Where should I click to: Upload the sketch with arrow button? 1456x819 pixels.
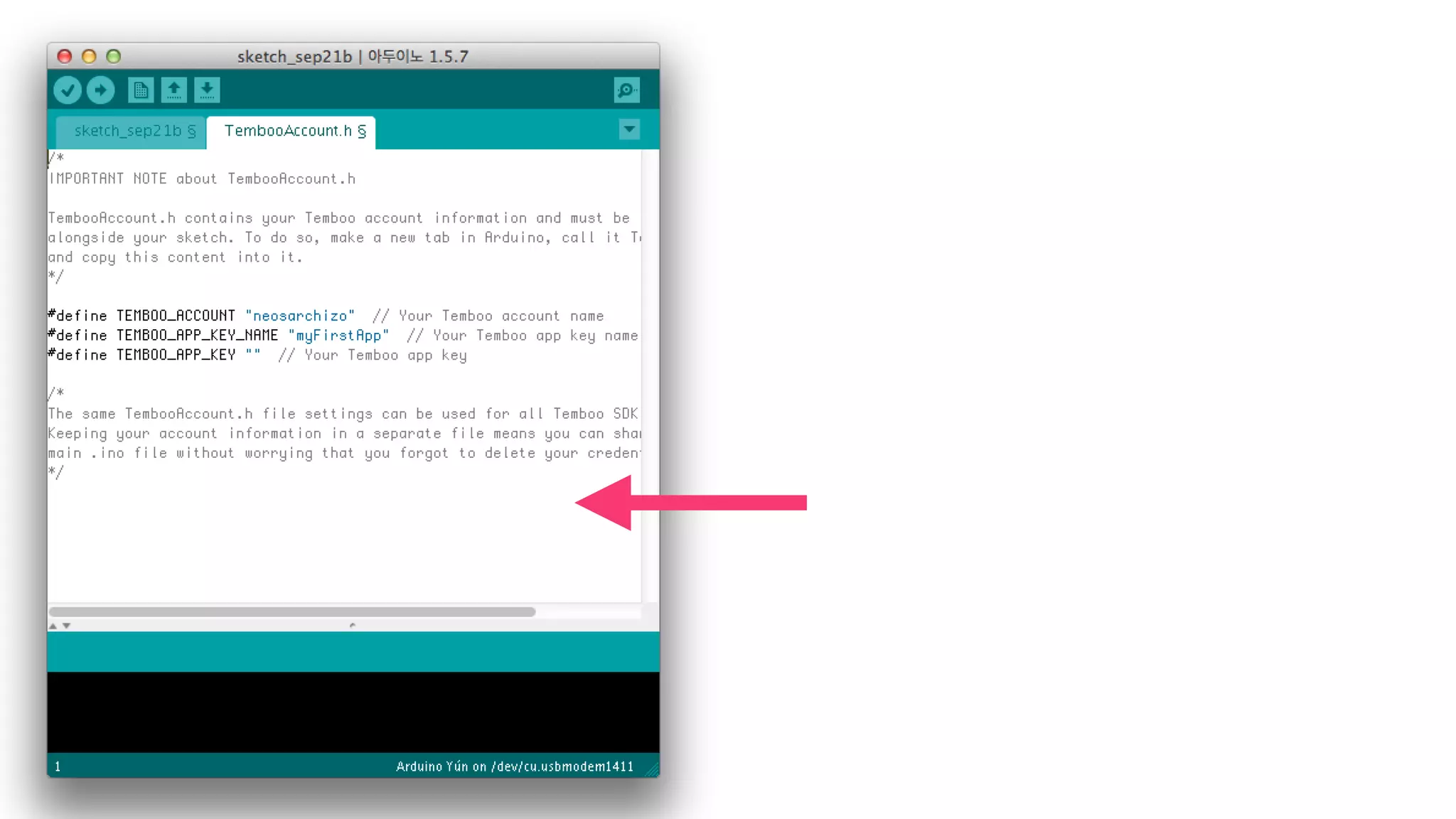click(100, 90)
